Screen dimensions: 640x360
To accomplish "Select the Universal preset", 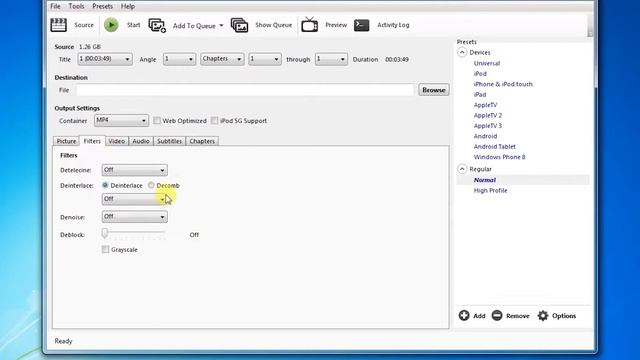I will click(487, 63).
